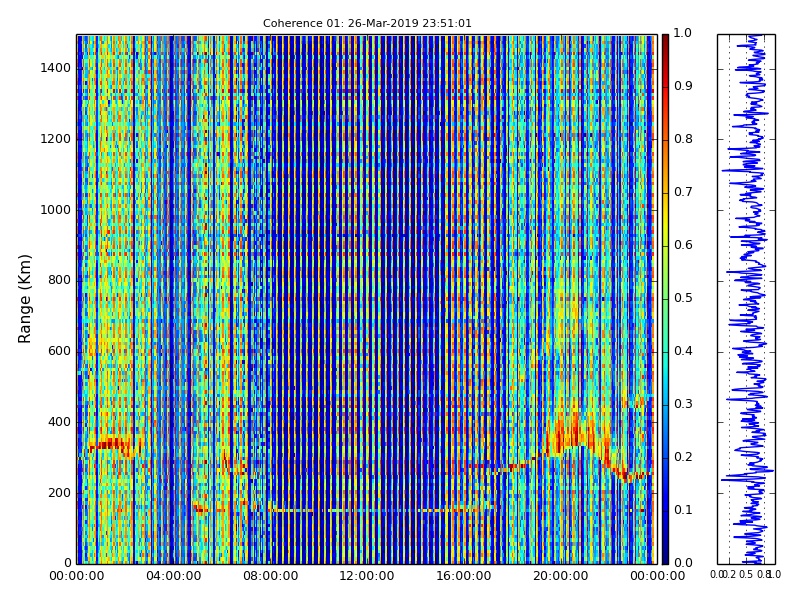Viewport: 800px width, 600px height.
Task: Click the dark blue bottom of colorbar
Action: (665, 554)
